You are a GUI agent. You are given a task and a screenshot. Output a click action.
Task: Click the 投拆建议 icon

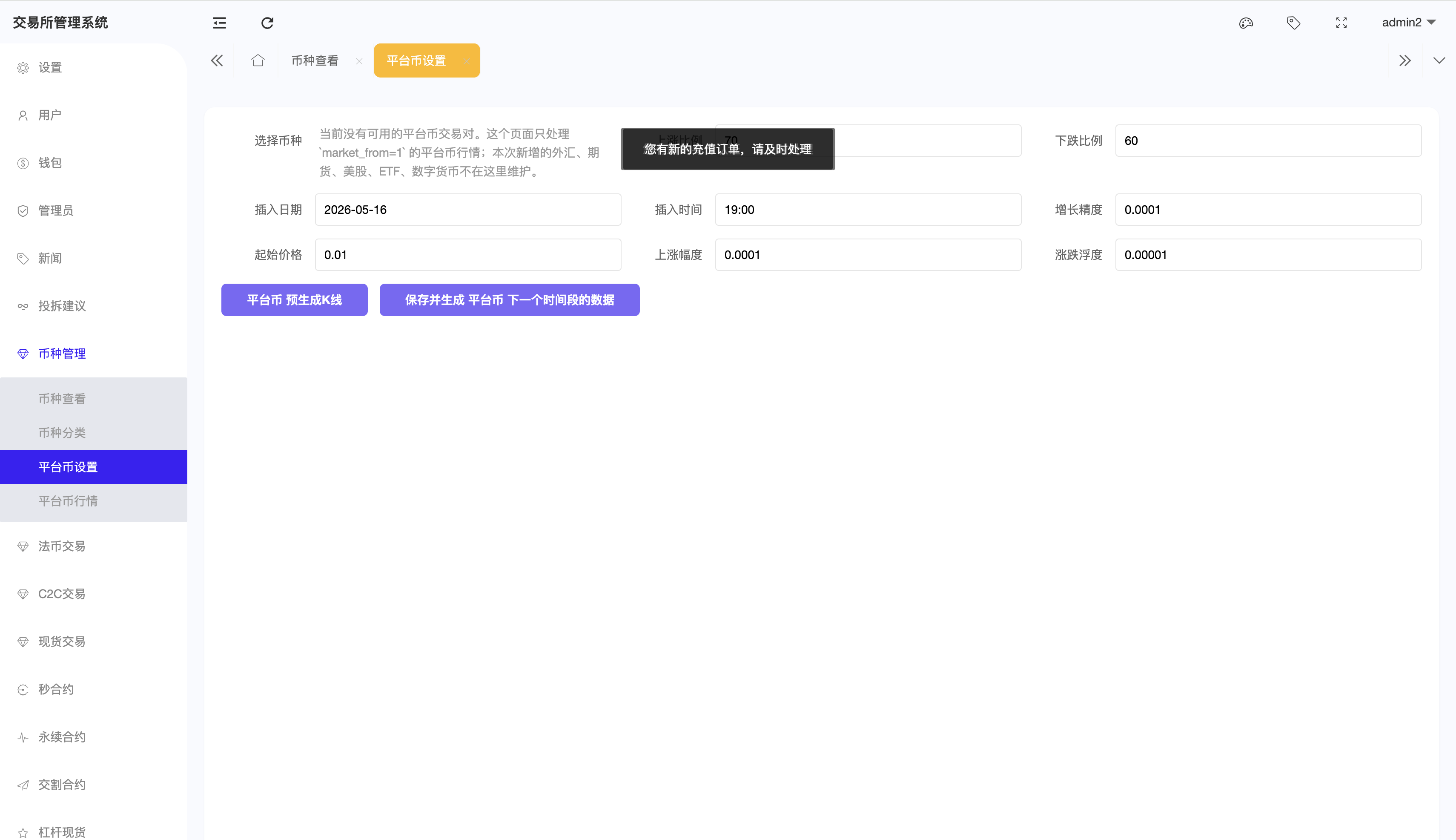coord(23,306)
